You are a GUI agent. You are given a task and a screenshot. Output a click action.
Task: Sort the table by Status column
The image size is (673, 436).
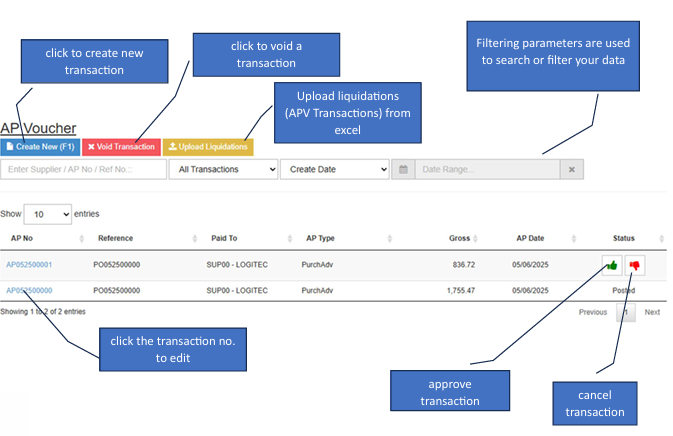(x=623, y=239)
